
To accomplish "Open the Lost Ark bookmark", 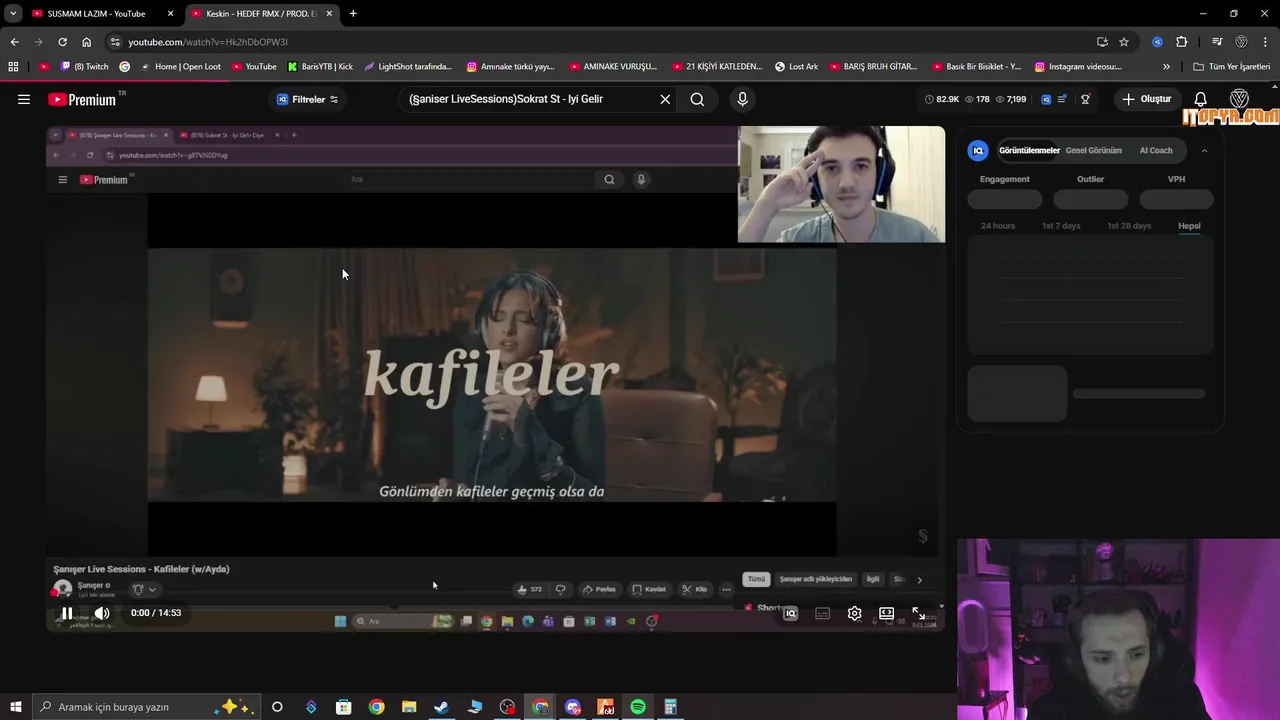I will click(796, 67).
